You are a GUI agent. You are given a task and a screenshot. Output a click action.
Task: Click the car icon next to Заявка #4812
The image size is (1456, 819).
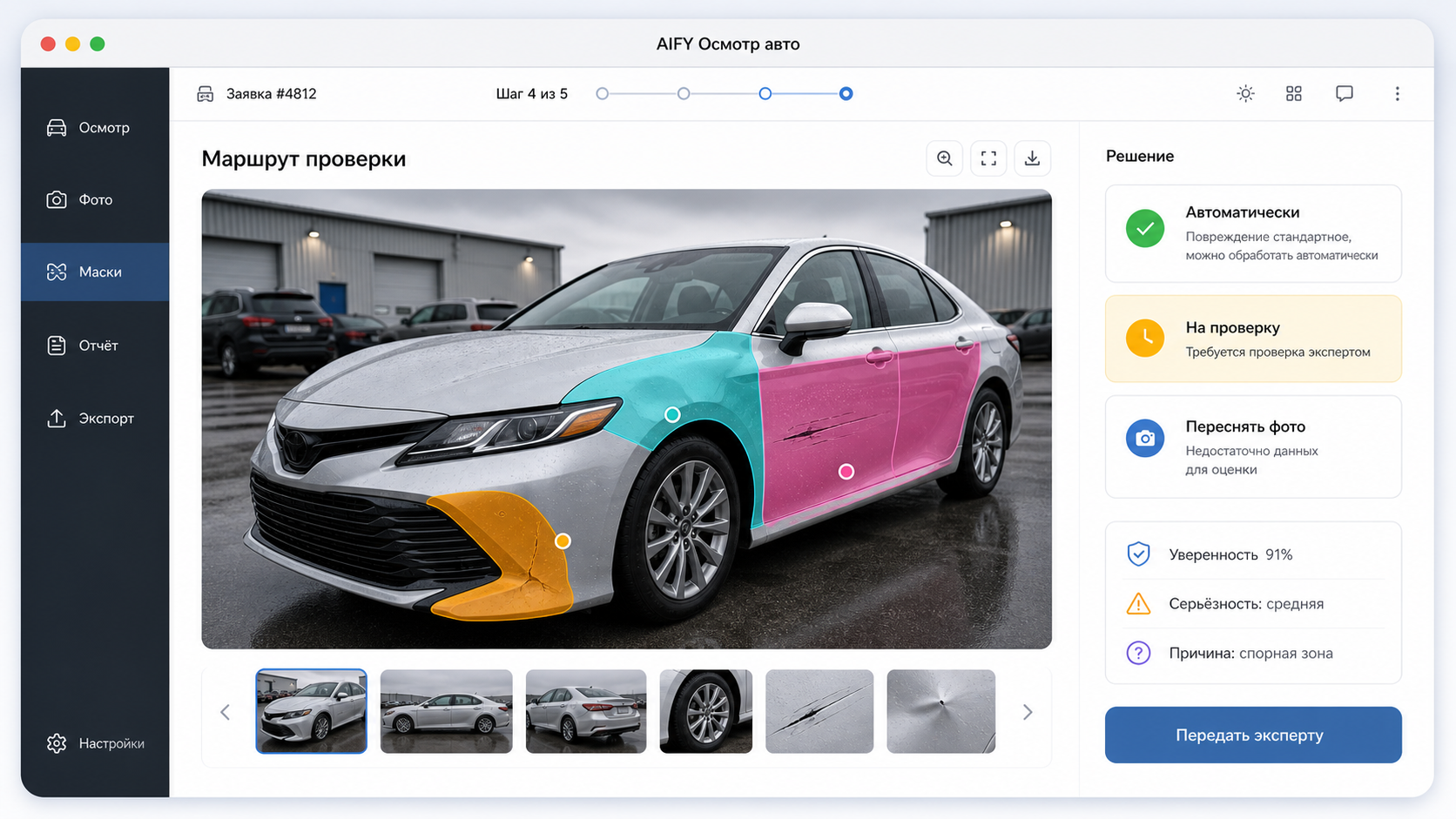pos(206,94)
